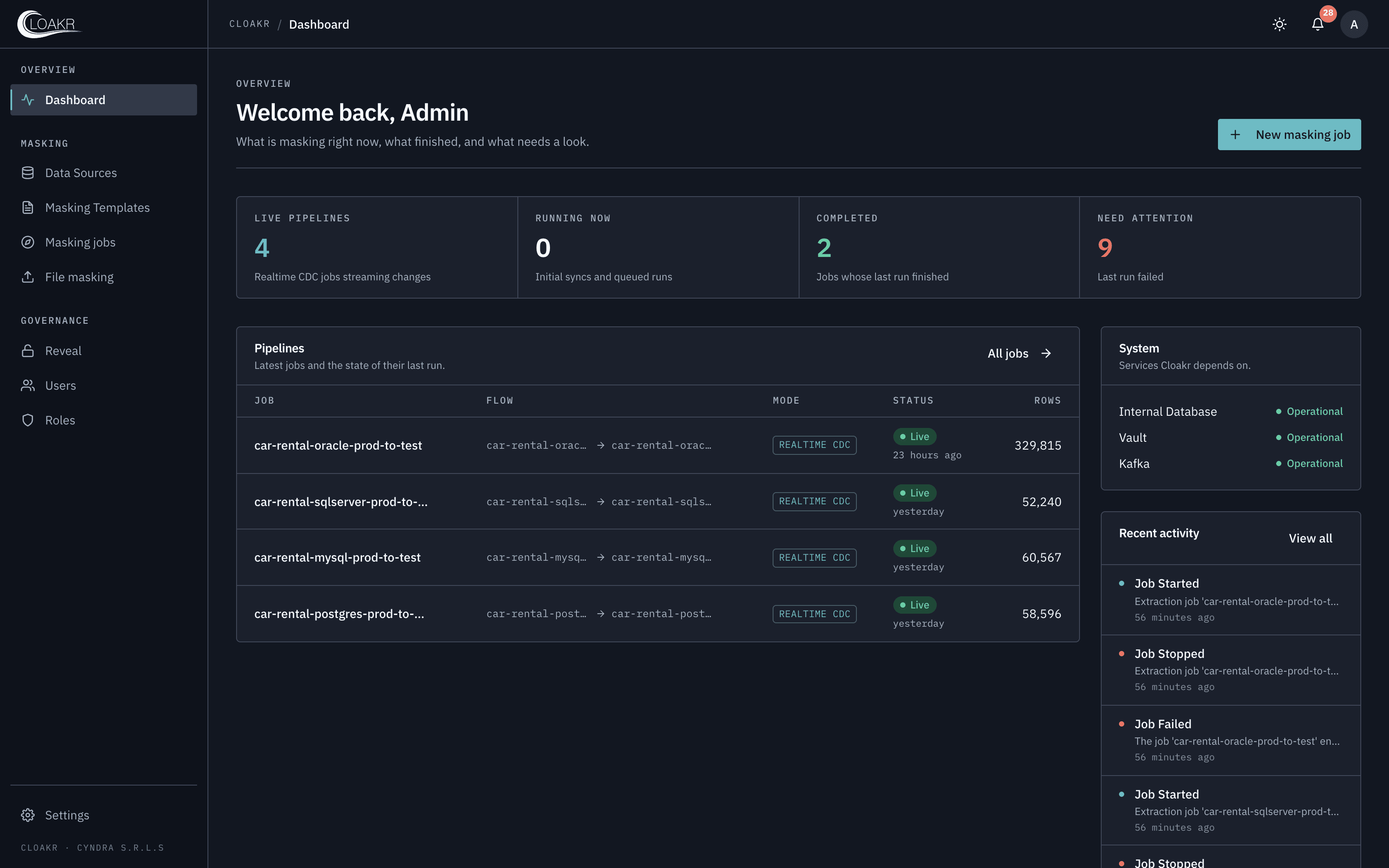The width and height of the screenshot is (1389, 868).
Task: Click the Data Sources database icon
Action: pyautogui.click(x=27, y=173)
